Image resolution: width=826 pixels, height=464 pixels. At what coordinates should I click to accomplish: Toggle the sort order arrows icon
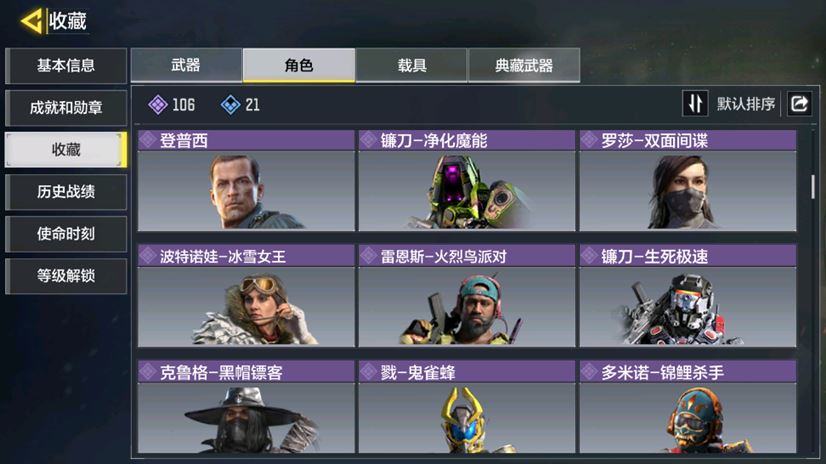click(x=695, y=103)
